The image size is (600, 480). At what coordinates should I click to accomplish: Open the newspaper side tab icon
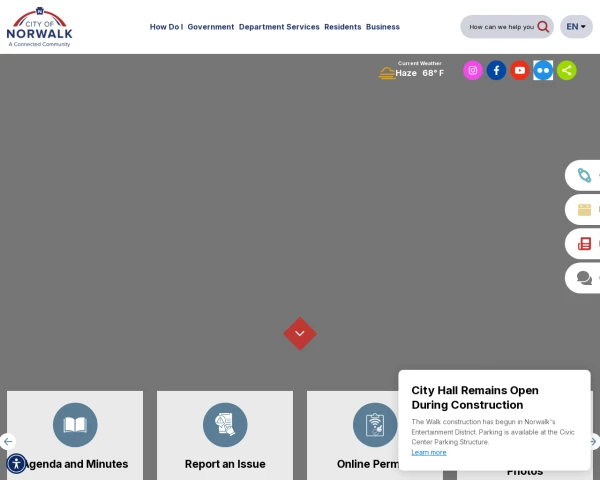(x=584, y=243)
